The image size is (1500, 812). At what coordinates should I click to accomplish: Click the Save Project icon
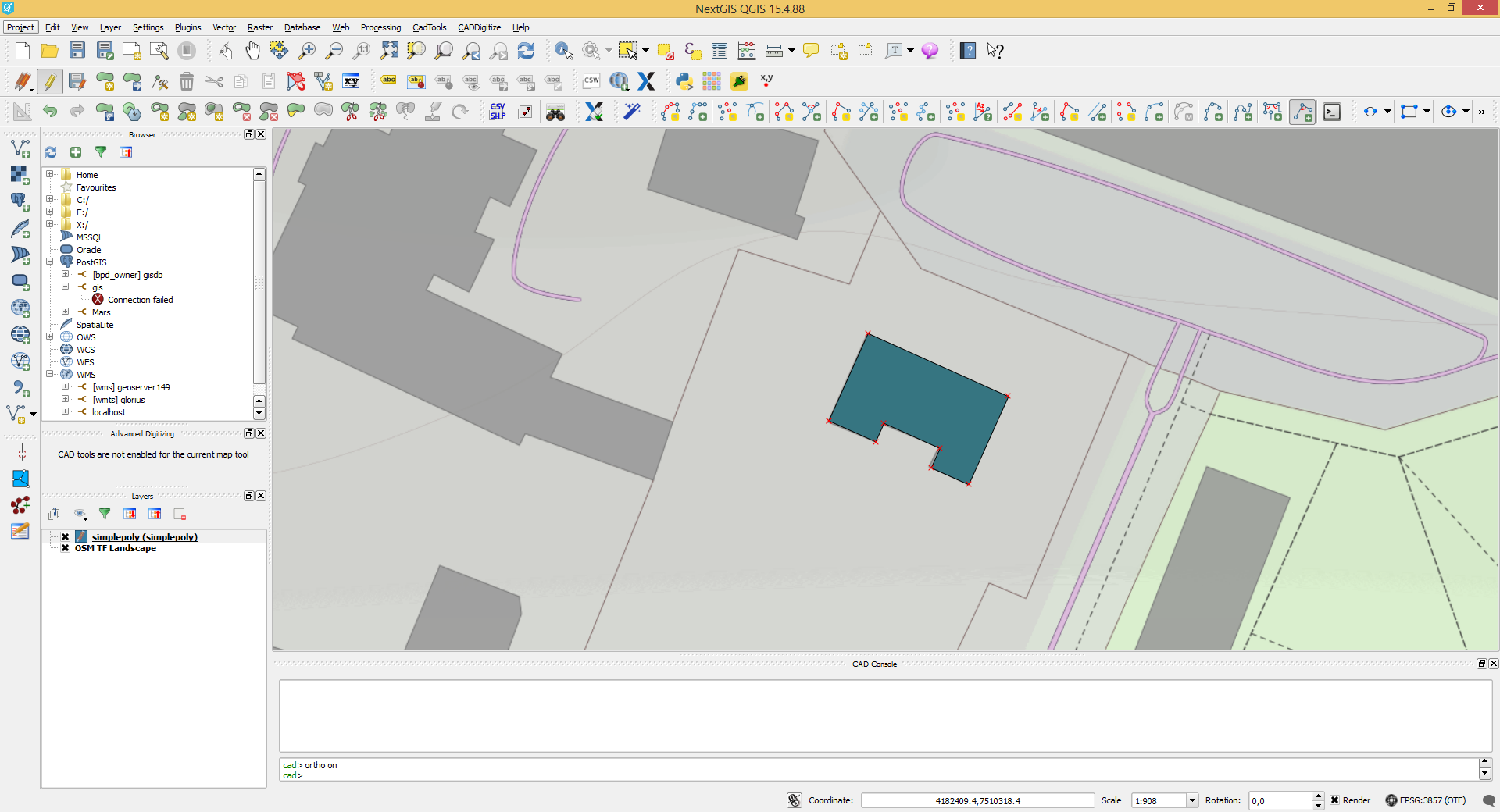click(77, 51)
